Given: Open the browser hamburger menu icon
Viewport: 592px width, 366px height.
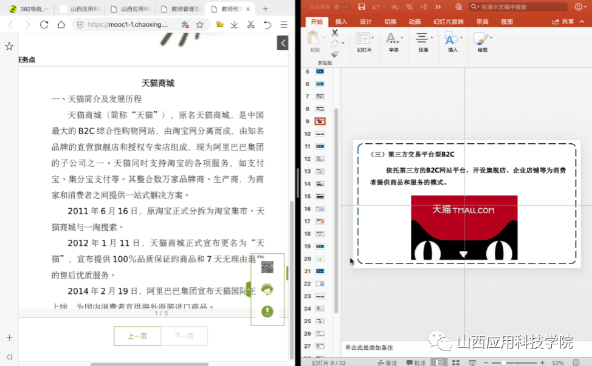Looking at the screenshot, I should pos(284,25).
